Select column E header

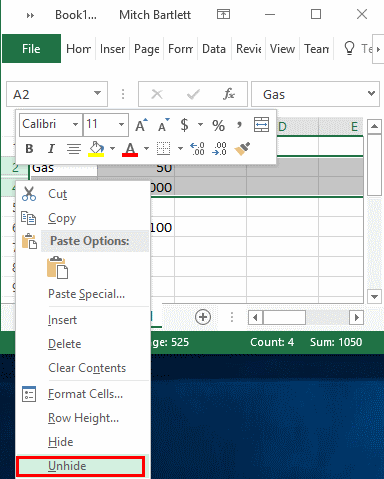(341, 127)
